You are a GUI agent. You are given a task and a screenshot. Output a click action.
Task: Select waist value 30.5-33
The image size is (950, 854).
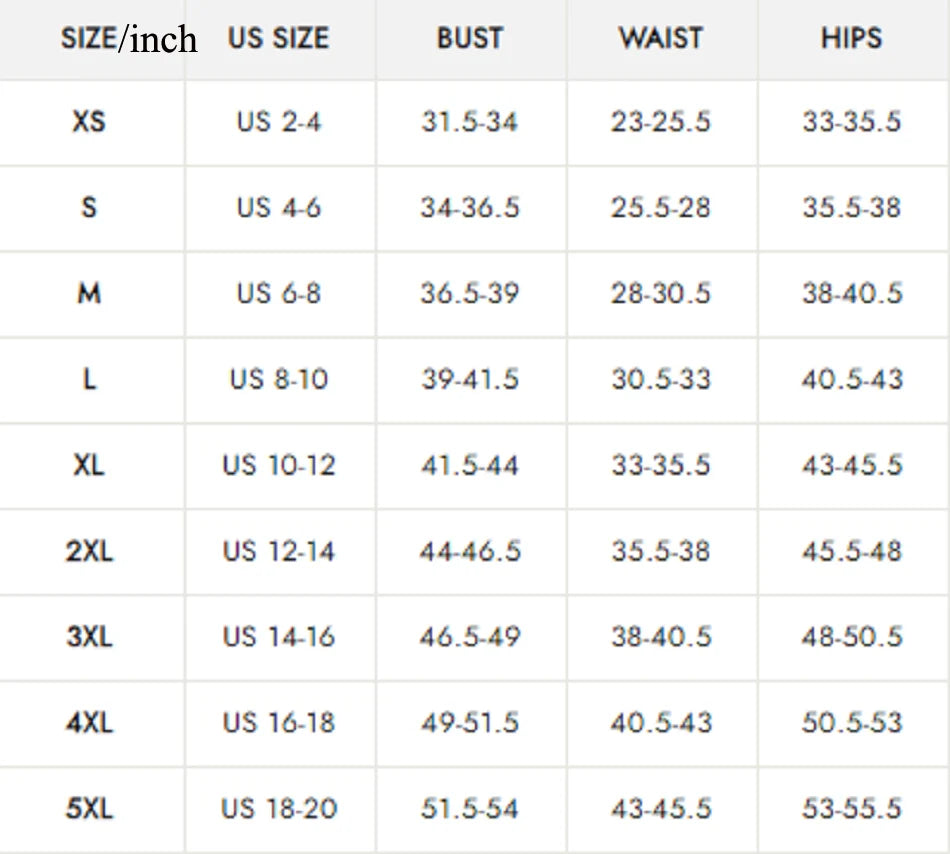(x=661, y=380)
